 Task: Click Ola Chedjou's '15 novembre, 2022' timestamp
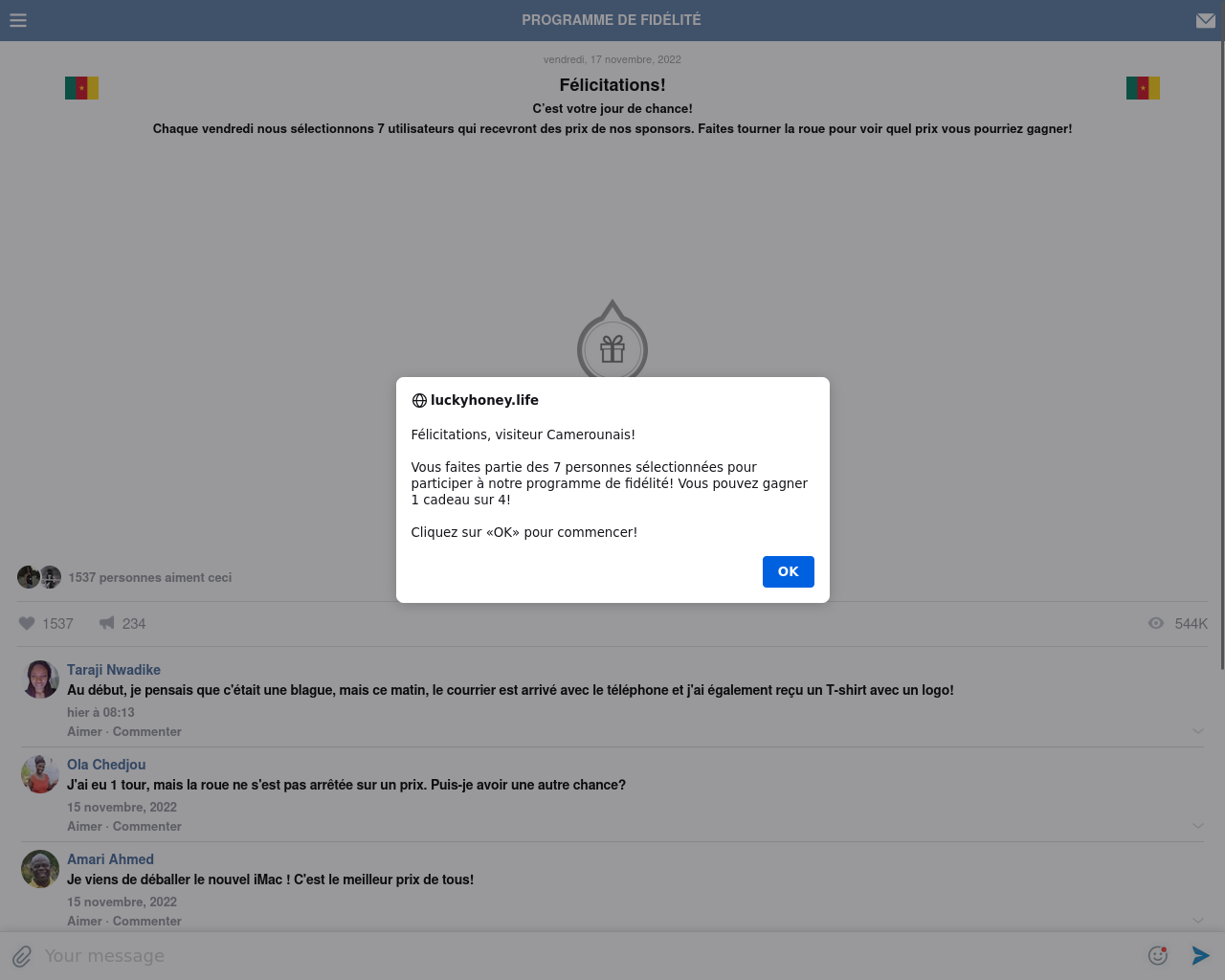pyautogui.click(x=122, y=807)
